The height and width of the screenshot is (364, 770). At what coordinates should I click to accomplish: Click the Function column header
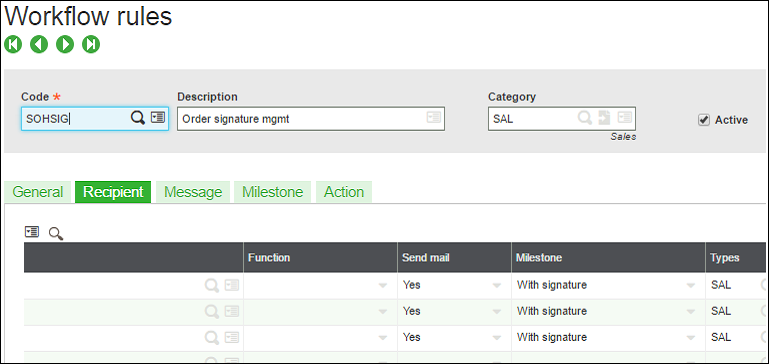pyautogui.click(x=320, y=257)
